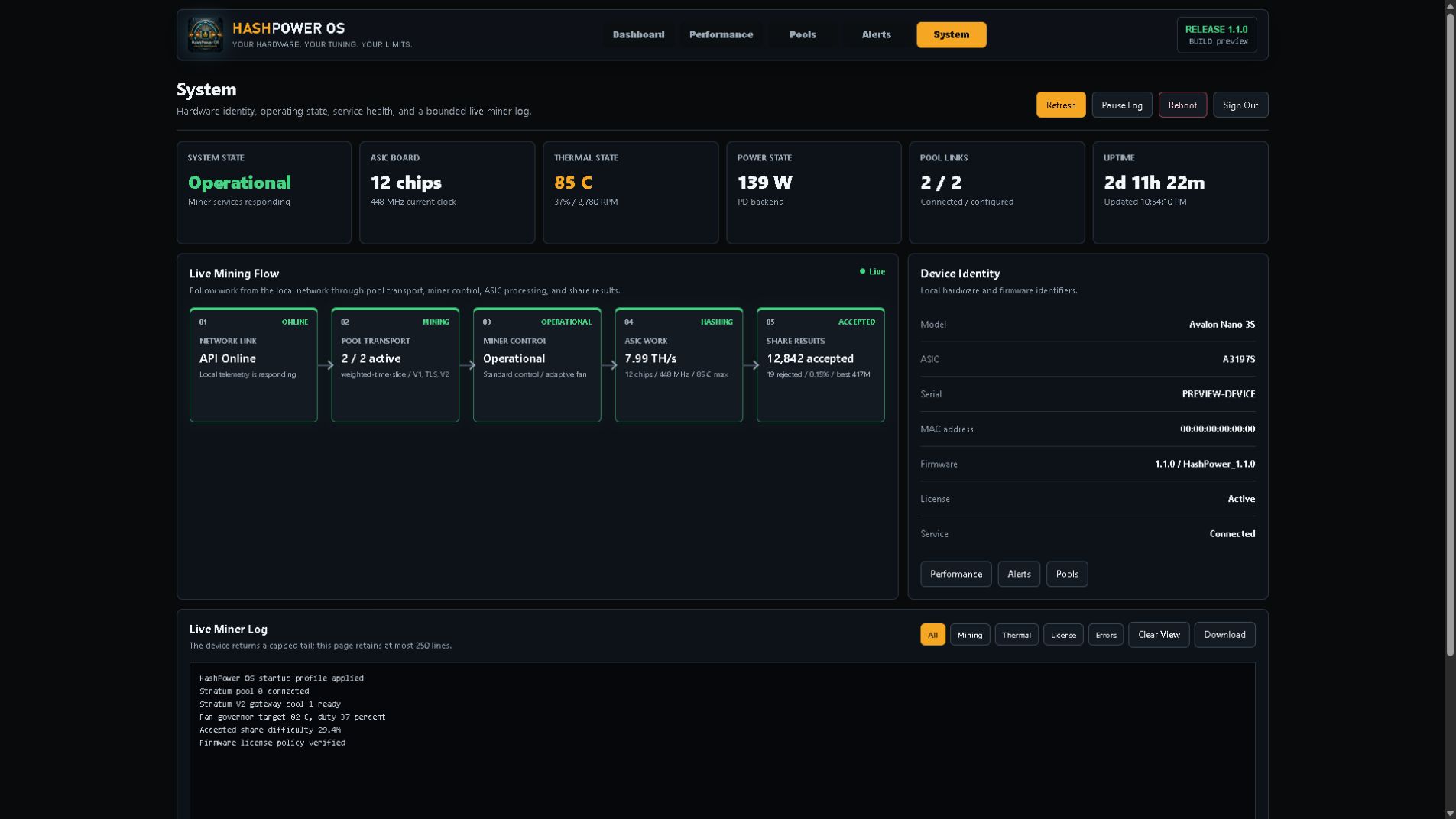Open the Dashboard tab
Image resolution: width=1456 pixels, height=819 pixels.
tap(638, 35)
